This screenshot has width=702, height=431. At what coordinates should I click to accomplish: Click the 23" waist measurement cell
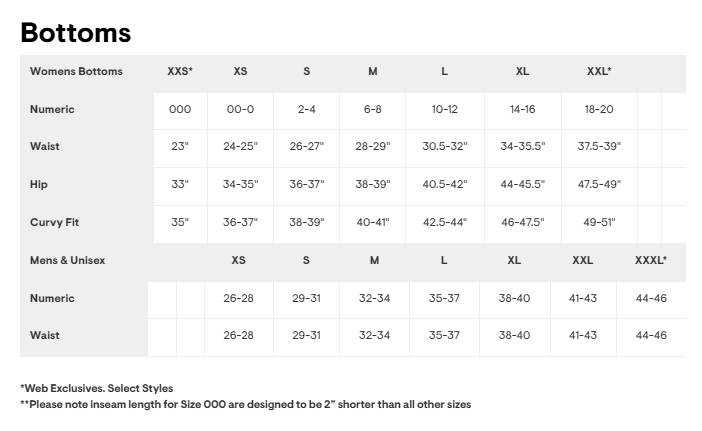(180, 146)
